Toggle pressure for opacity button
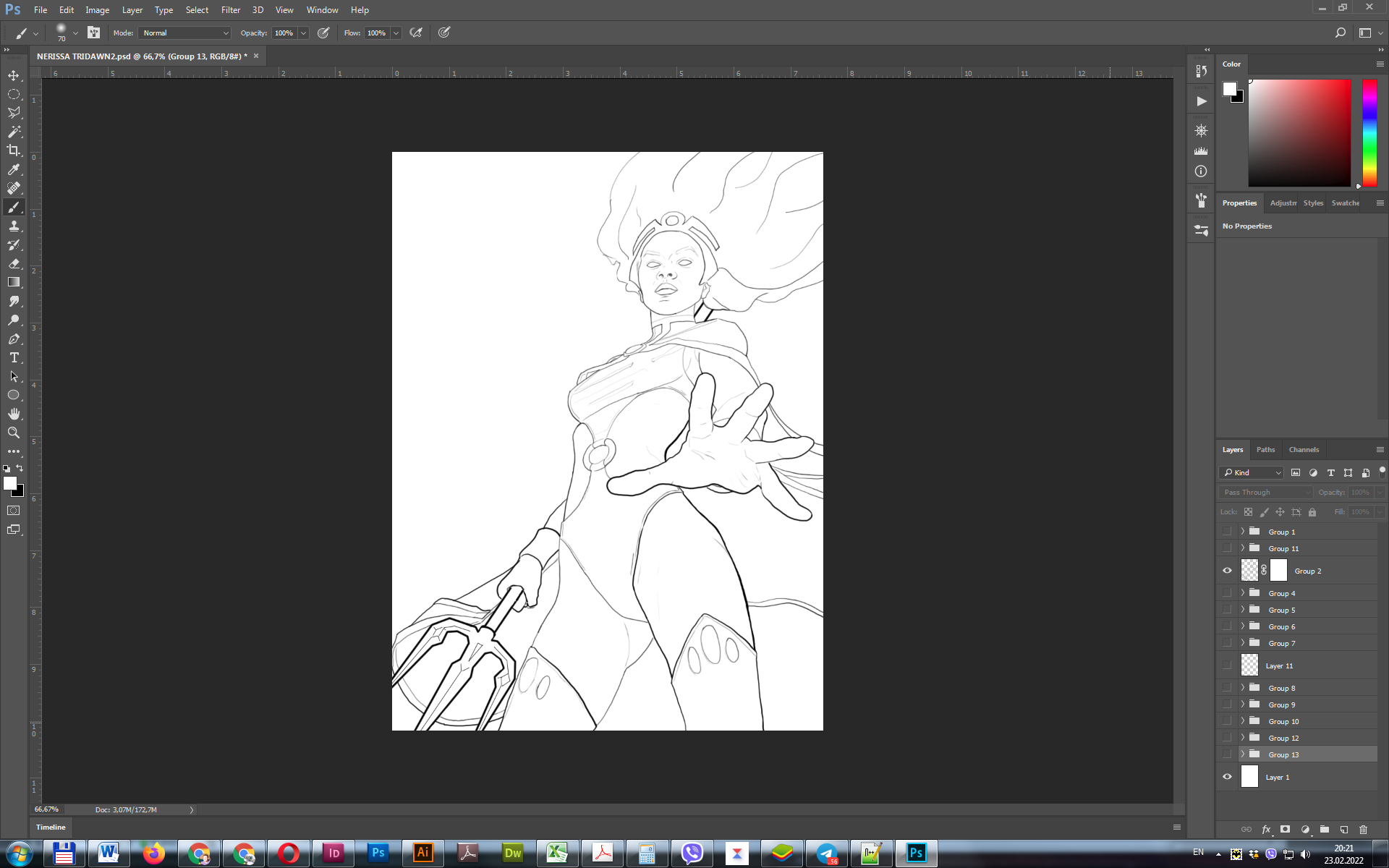This screenshot has height=868, width=1389. click(x=323, y=33)
